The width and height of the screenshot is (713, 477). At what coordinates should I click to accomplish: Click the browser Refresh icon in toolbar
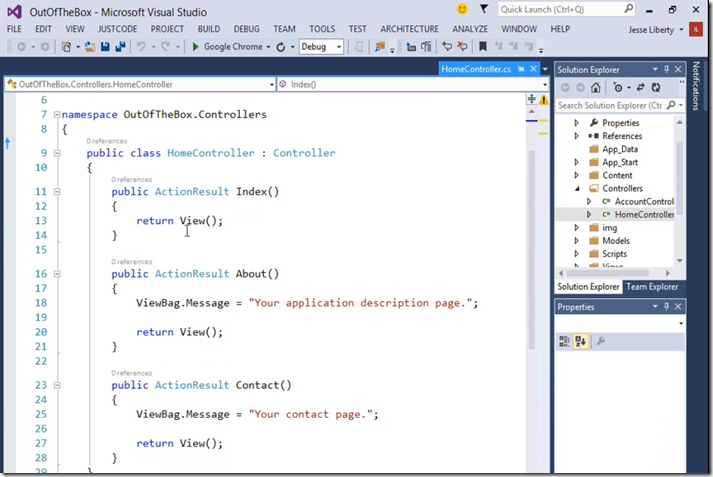[x=281, y=47]
